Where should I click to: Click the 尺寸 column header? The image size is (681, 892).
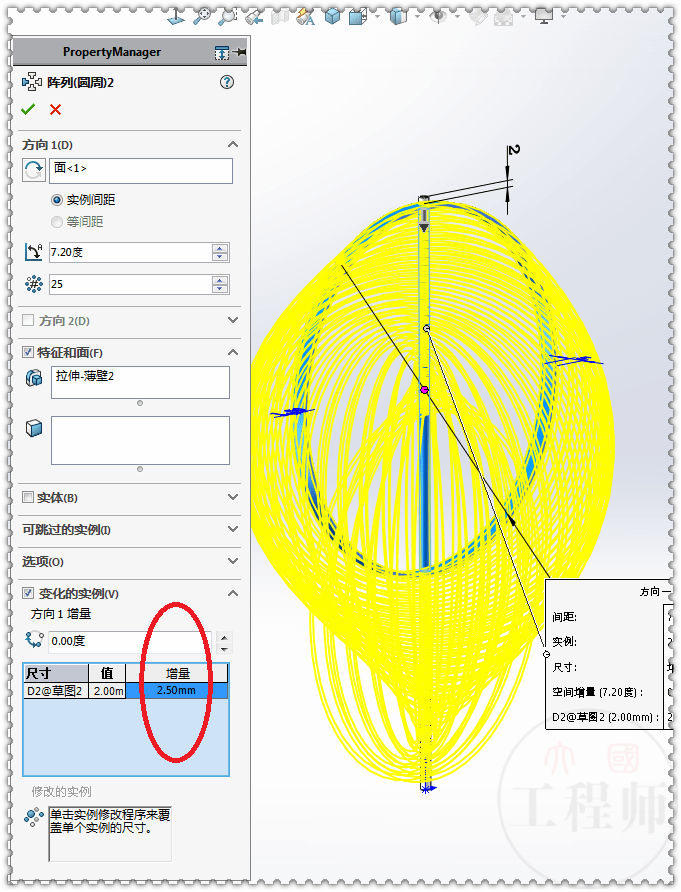pyautogui.click(x=56, y=674)
